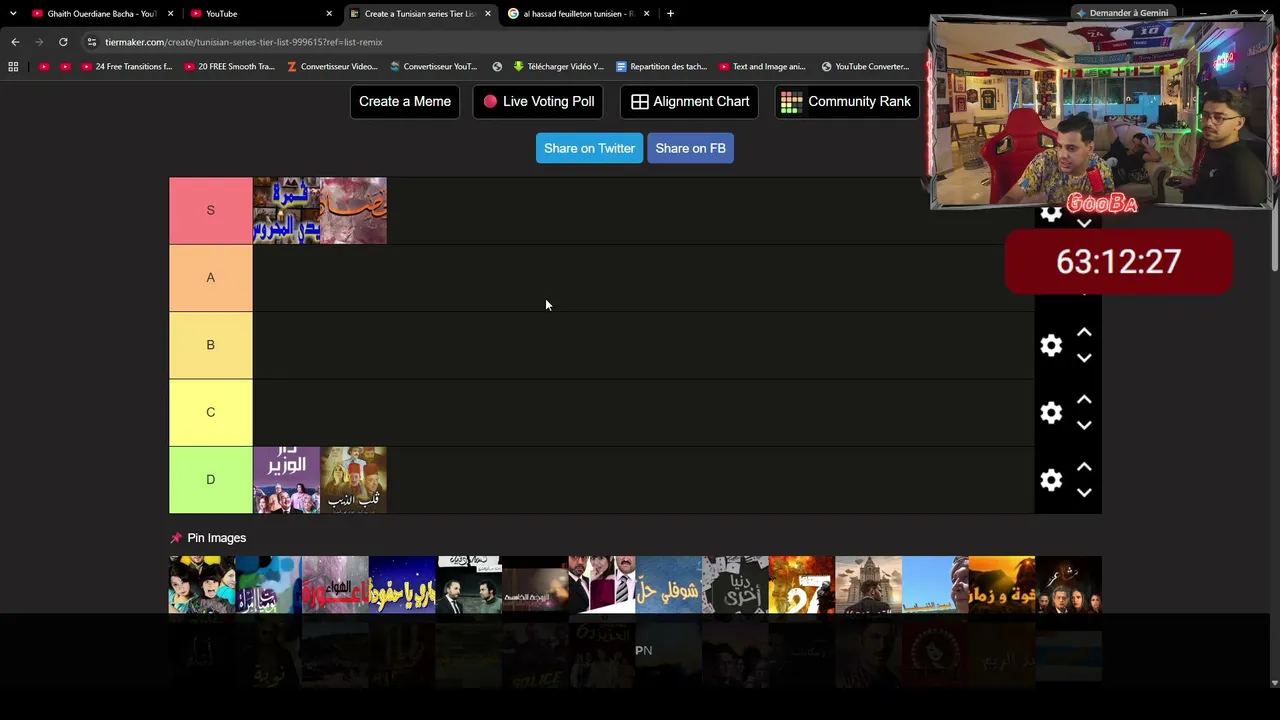Click the Create a Meme button
The width and height of the screenshot is (1280, 720).
click(405, 101)
